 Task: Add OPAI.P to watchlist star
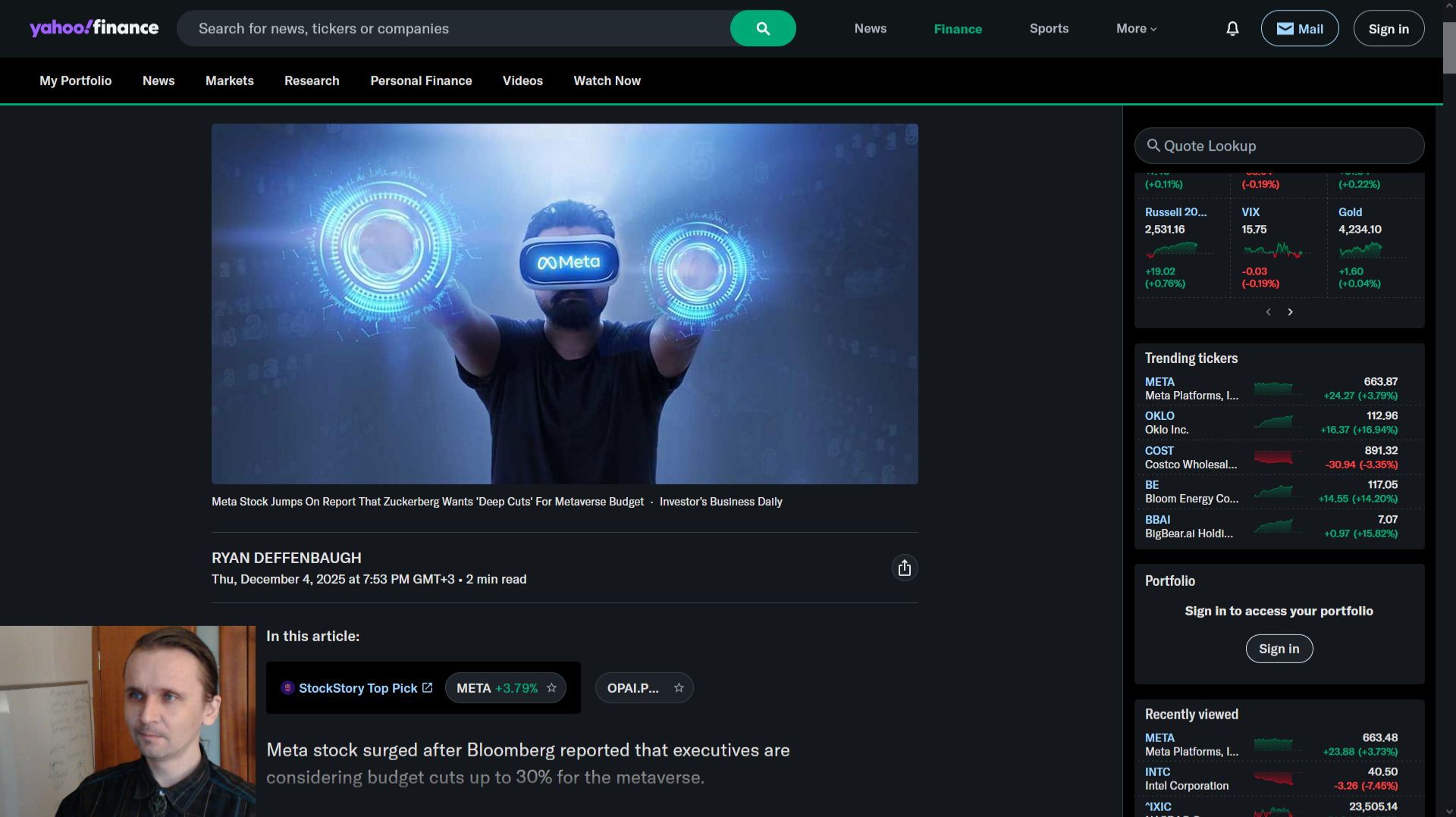coord(679,688)
